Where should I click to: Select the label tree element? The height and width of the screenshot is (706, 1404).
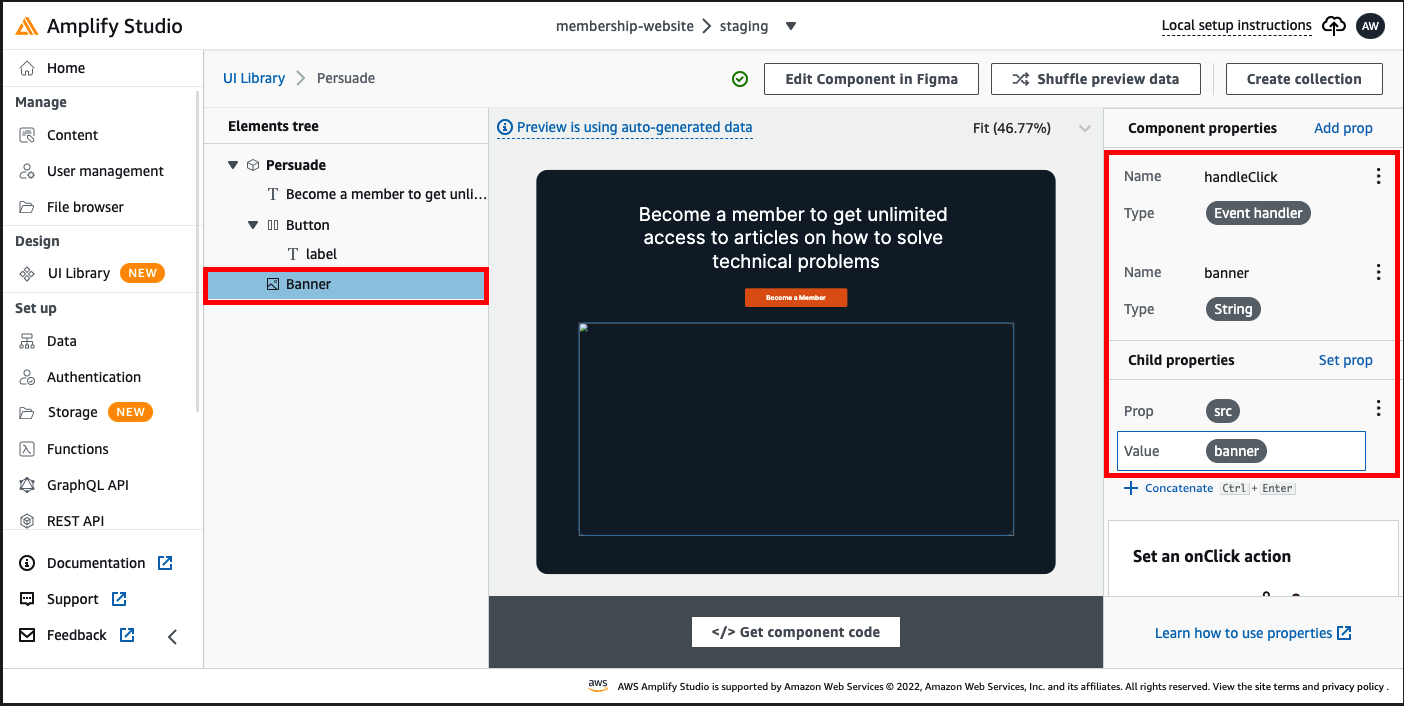pos(321,254)
